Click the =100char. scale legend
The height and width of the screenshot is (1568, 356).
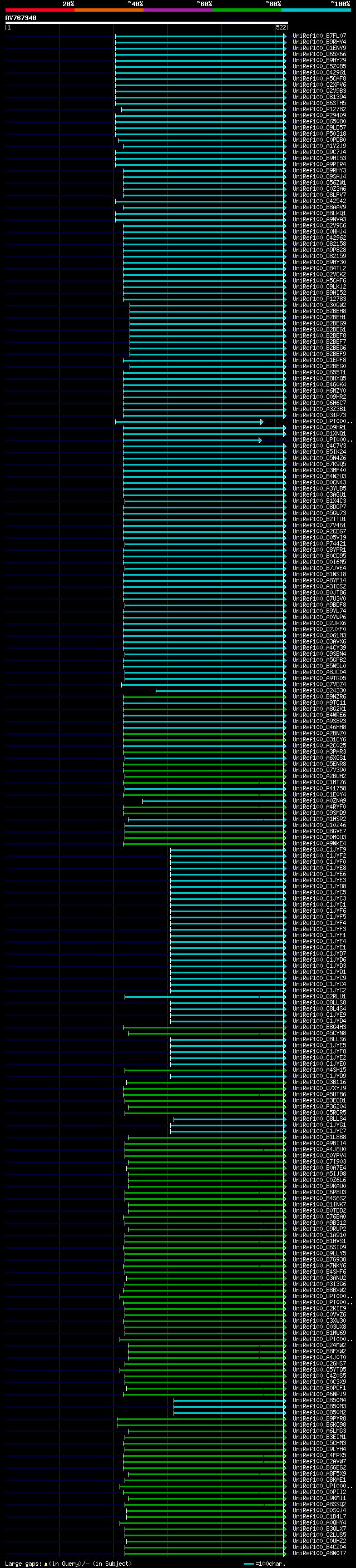click(265, 1563)
